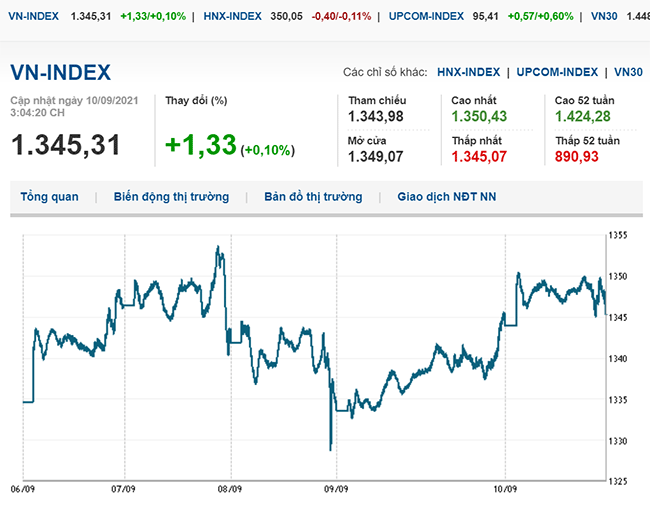Go to VN30 link beside Các chỉ số khác

coord(628,72)
